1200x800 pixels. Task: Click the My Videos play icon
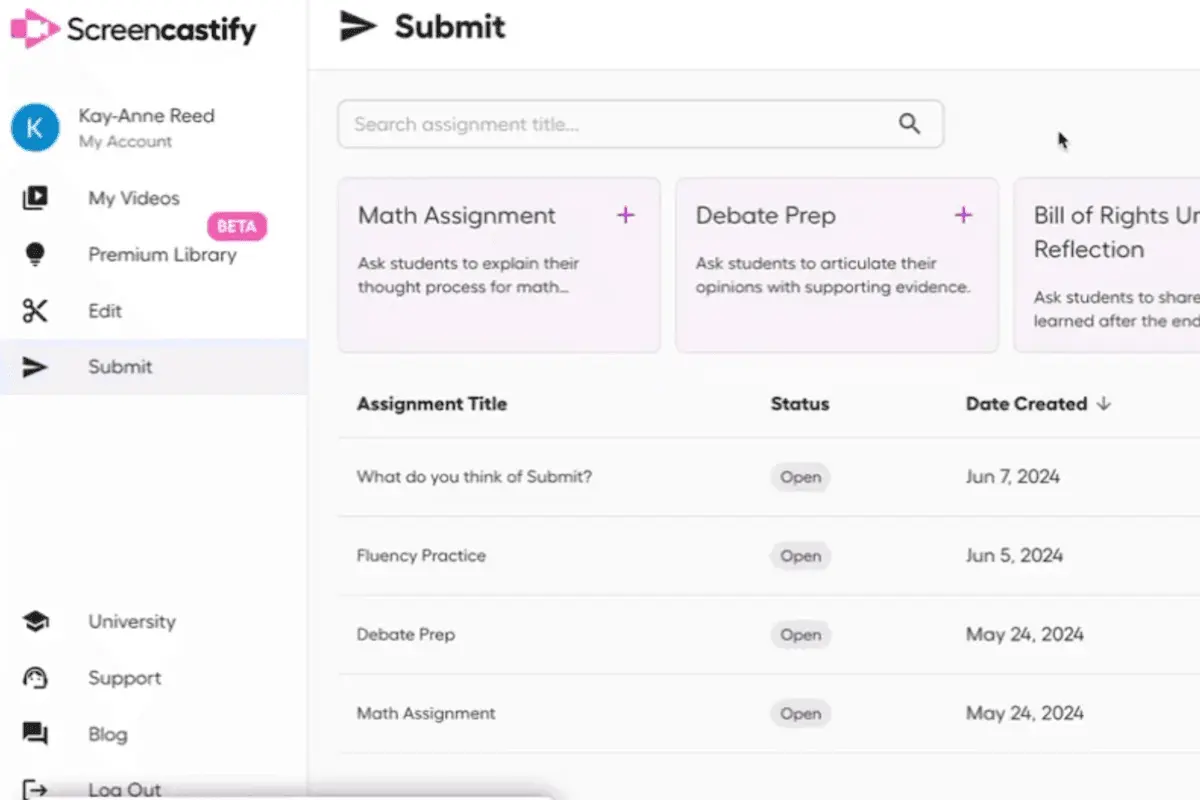pos(35,198)
